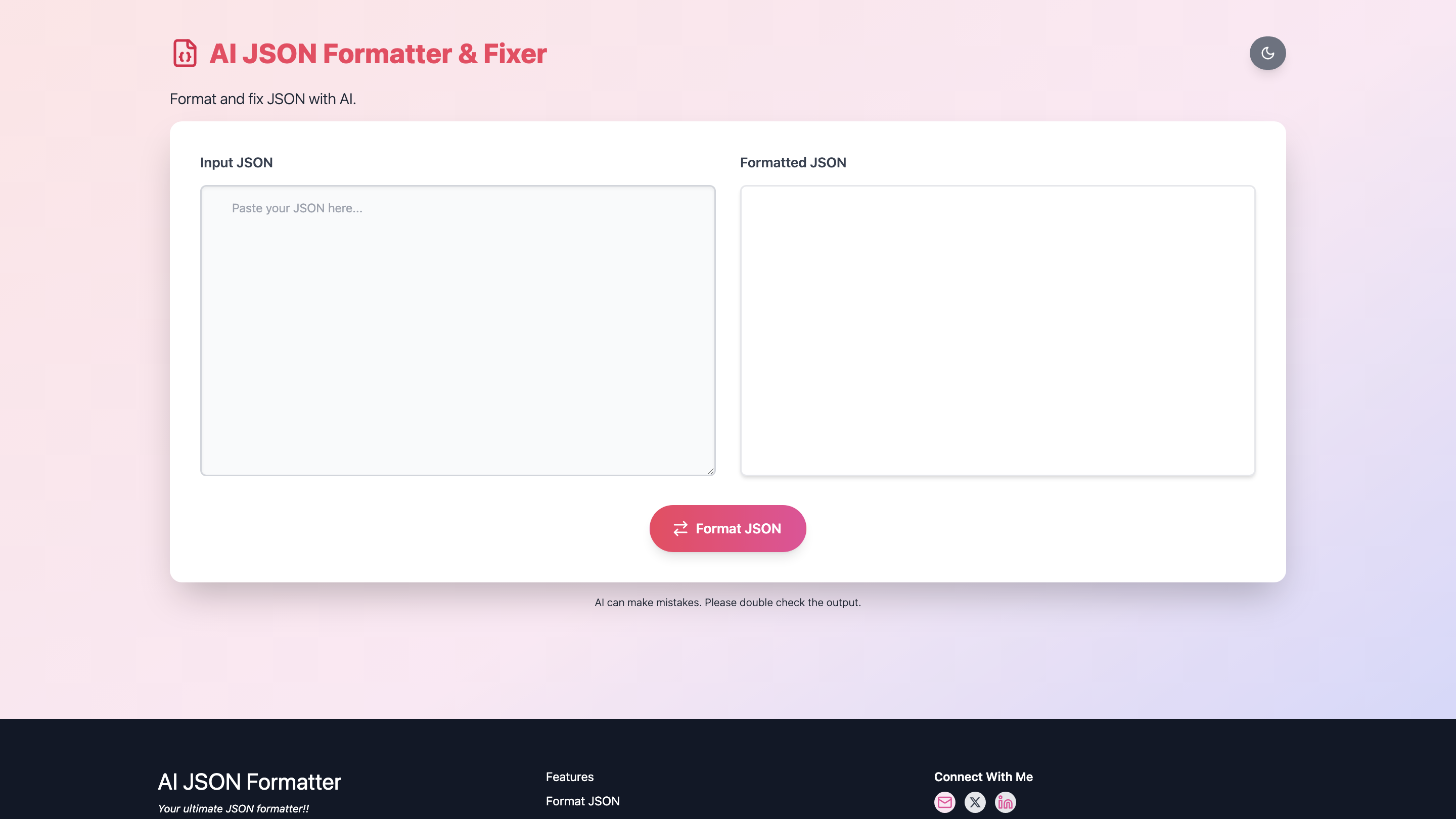Viewport: 1456px width, 819px height.
Task: Click the Formatted JSON section label
Action: [792, 162]
